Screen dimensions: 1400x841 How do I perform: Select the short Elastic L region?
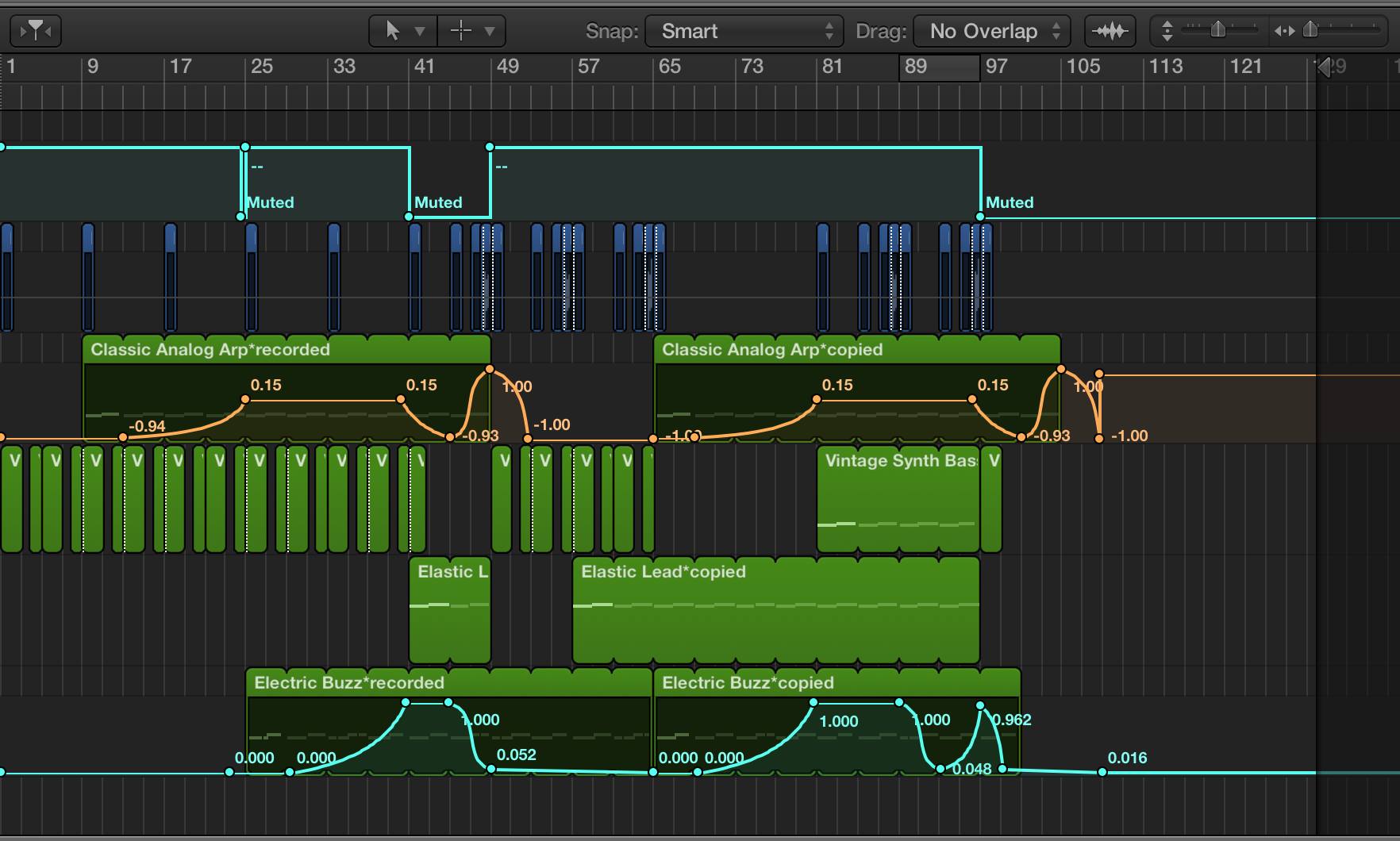click(450, 609)
